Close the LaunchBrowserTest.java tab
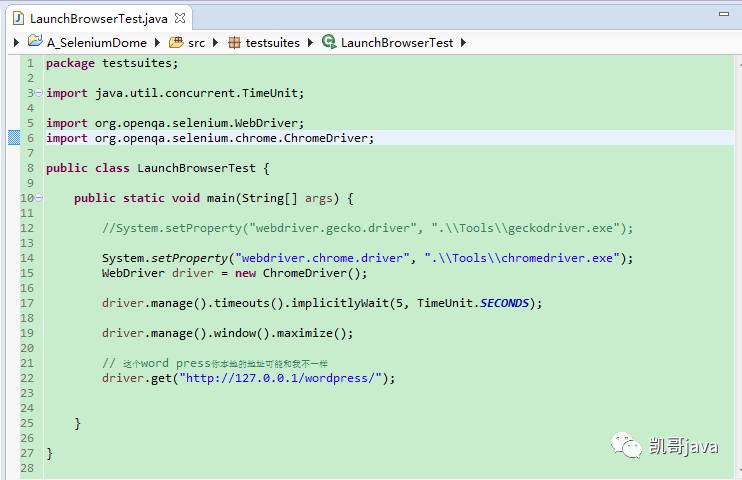742x480 pixels. [x=180, y=18]
